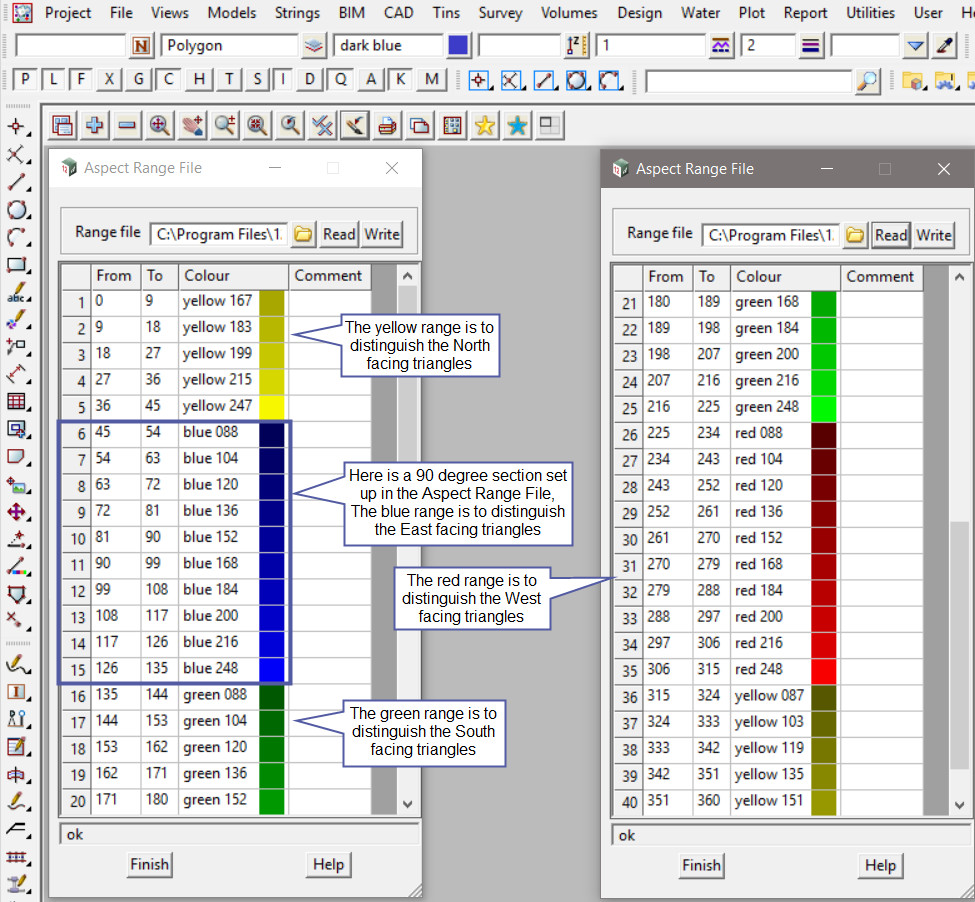Click the minus icon in view toolbar
The width and height of the screenshot is (975, 902).
coord(127,125)
